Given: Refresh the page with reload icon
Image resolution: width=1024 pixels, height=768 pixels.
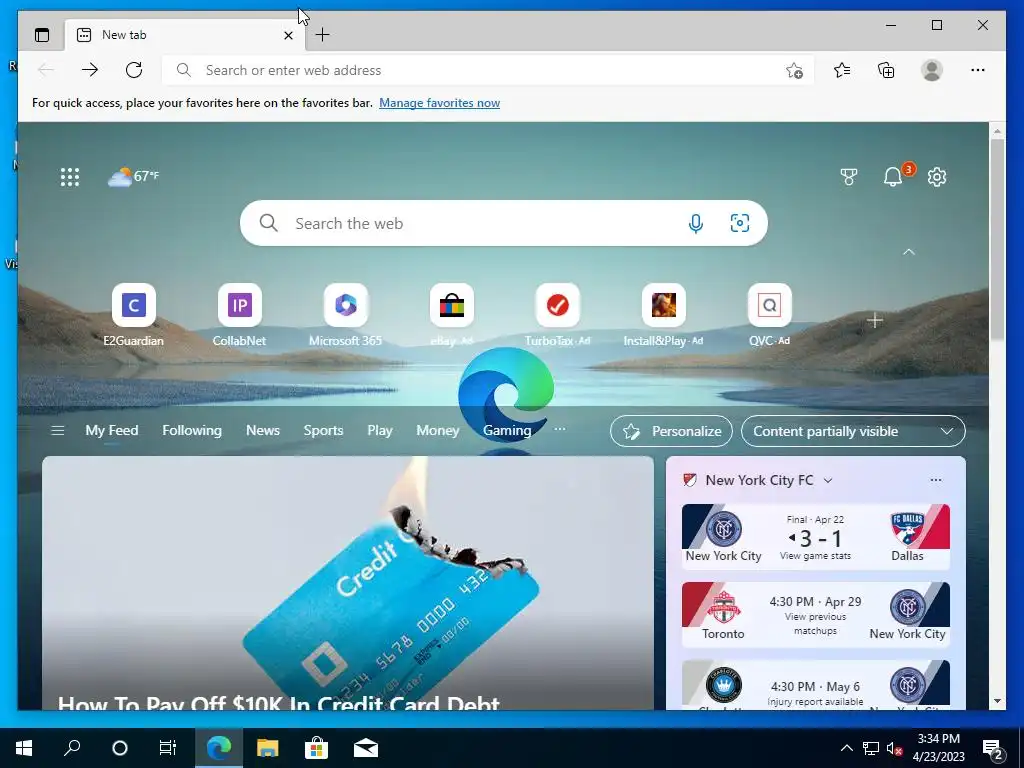Looking at the screenshot, I should (134, 70).
